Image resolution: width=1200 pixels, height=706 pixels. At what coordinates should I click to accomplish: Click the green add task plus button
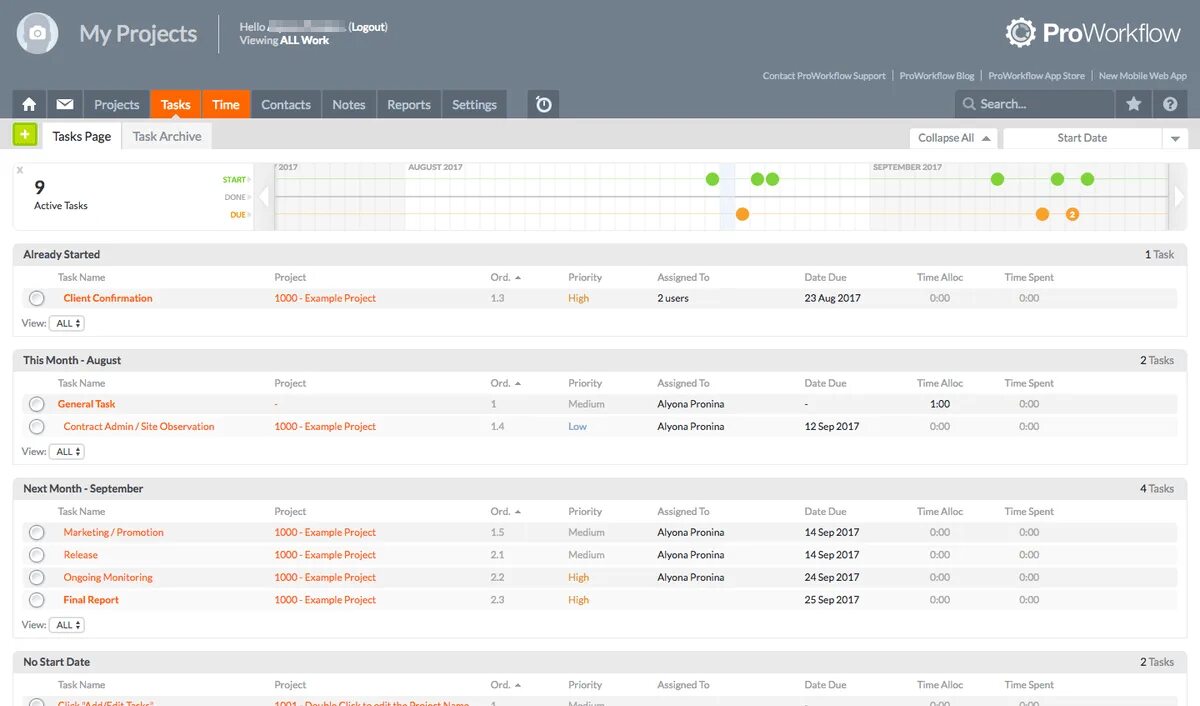coord(25,134)
